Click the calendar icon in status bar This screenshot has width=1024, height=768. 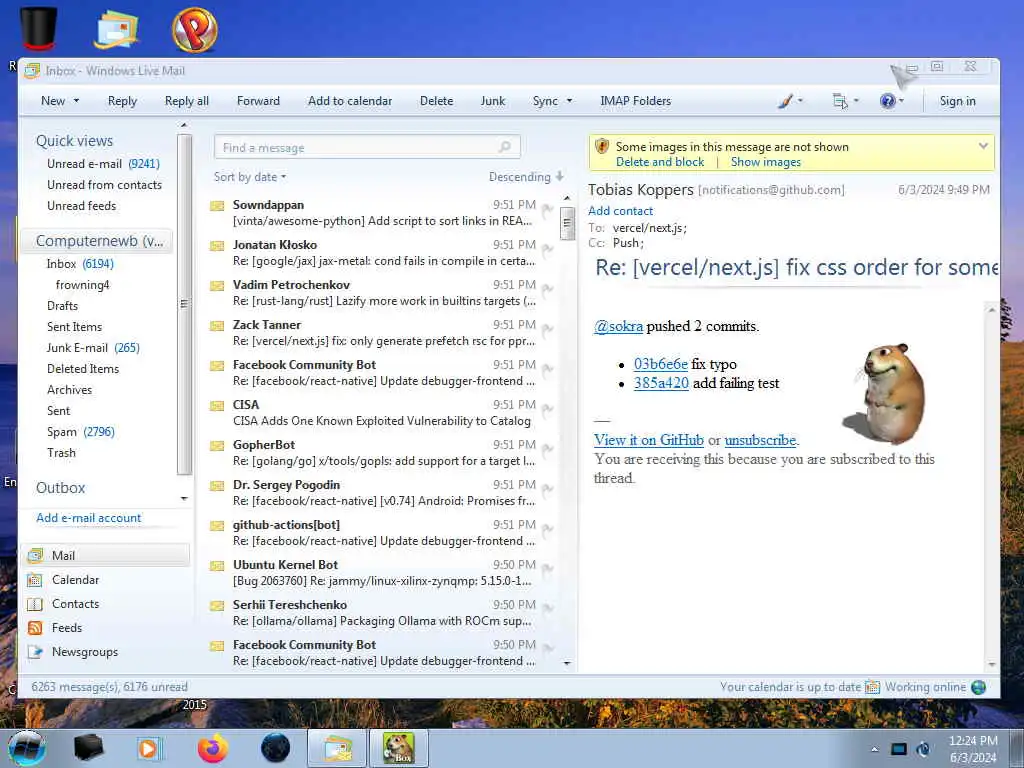[x=872, y=687]
